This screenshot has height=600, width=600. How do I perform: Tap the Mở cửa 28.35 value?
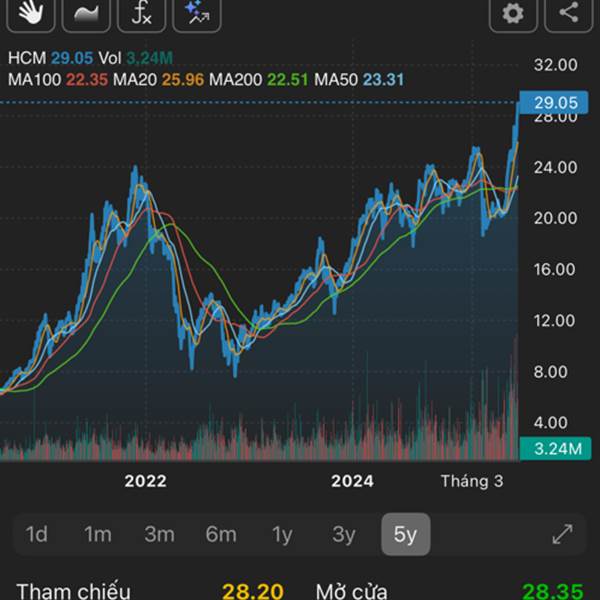(x=553, y=591)
